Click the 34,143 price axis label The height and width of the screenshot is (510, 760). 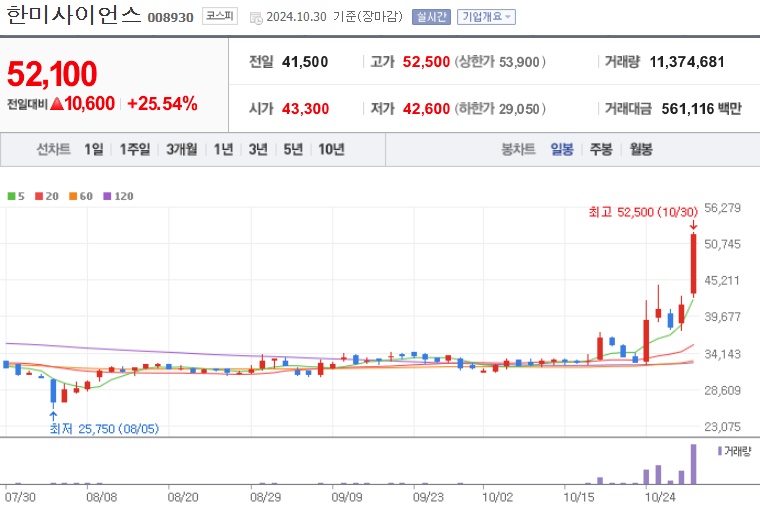coord(722,354)
